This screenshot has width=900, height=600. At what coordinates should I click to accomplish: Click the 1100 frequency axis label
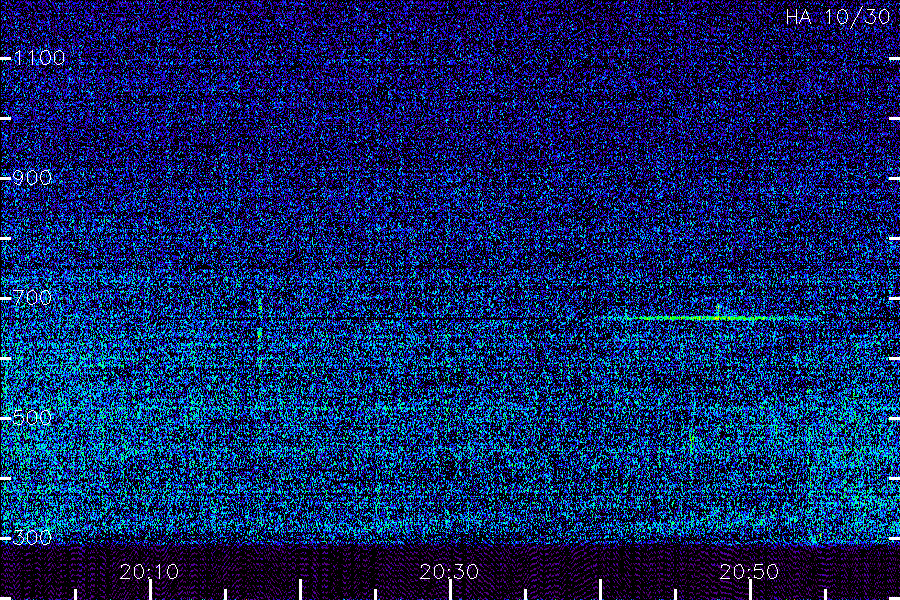(40, 57)
